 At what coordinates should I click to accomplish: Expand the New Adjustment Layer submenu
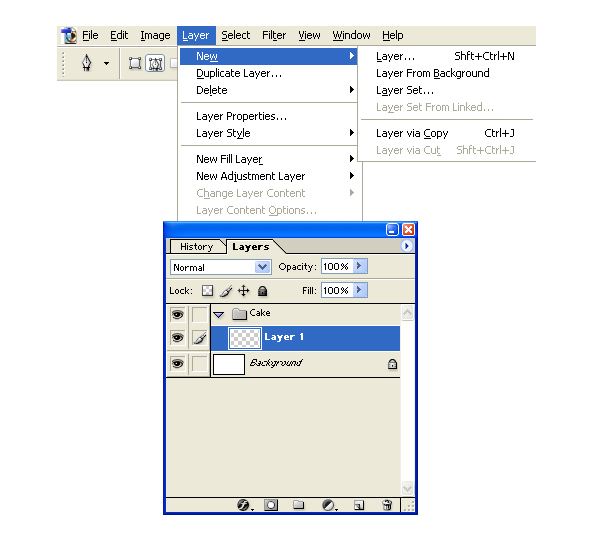[x=268, y=176]
